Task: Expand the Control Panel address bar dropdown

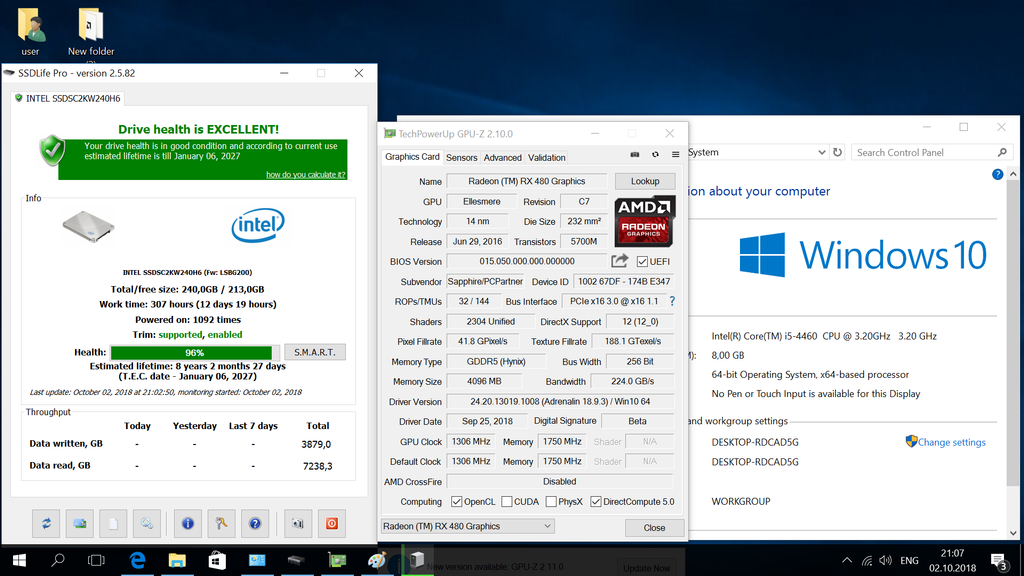Action: (822, 153)
